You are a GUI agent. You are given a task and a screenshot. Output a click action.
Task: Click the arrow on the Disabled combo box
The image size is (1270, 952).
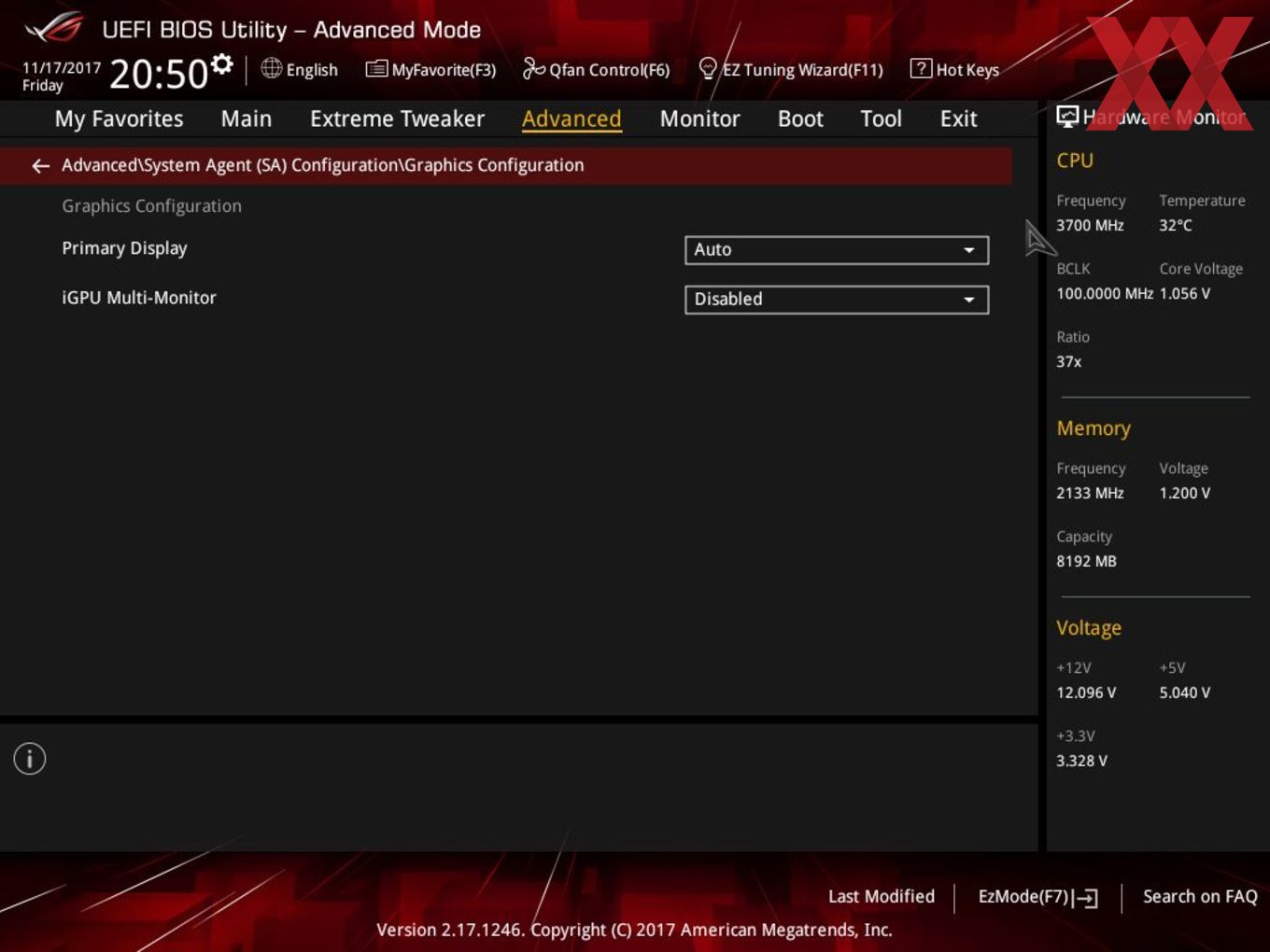969,300
